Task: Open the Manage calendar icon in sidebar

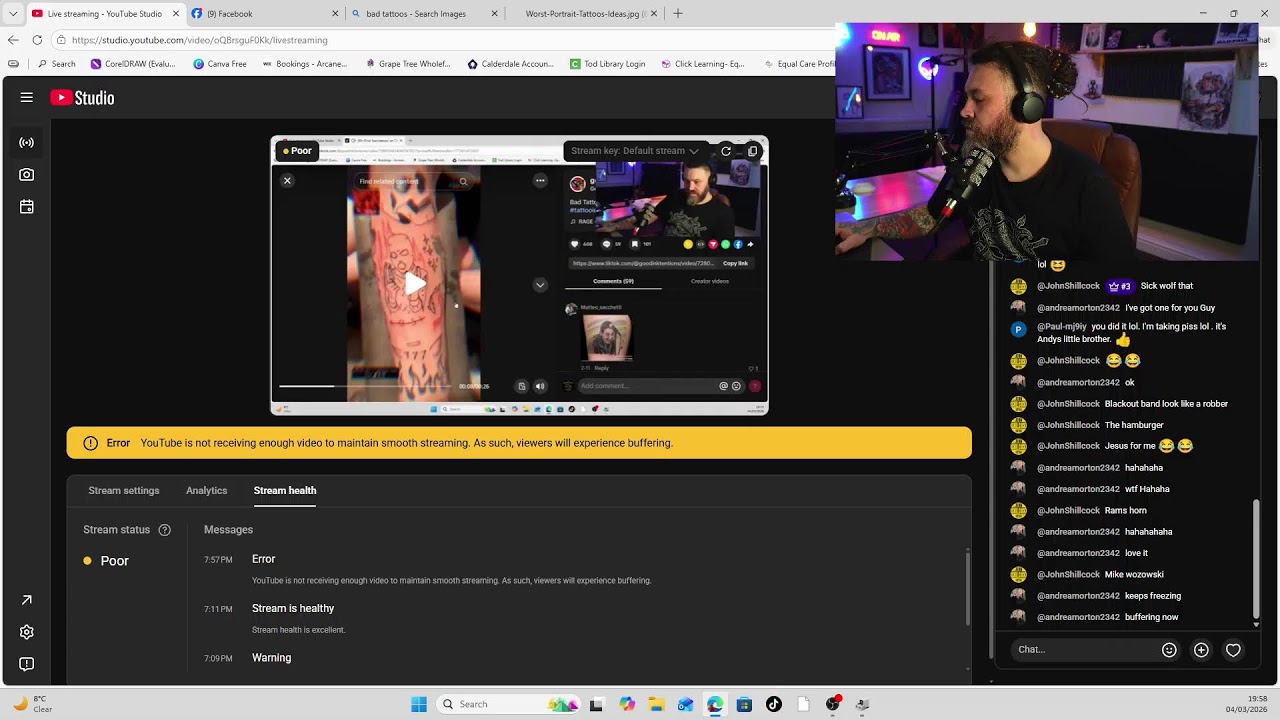Action: 27,207
